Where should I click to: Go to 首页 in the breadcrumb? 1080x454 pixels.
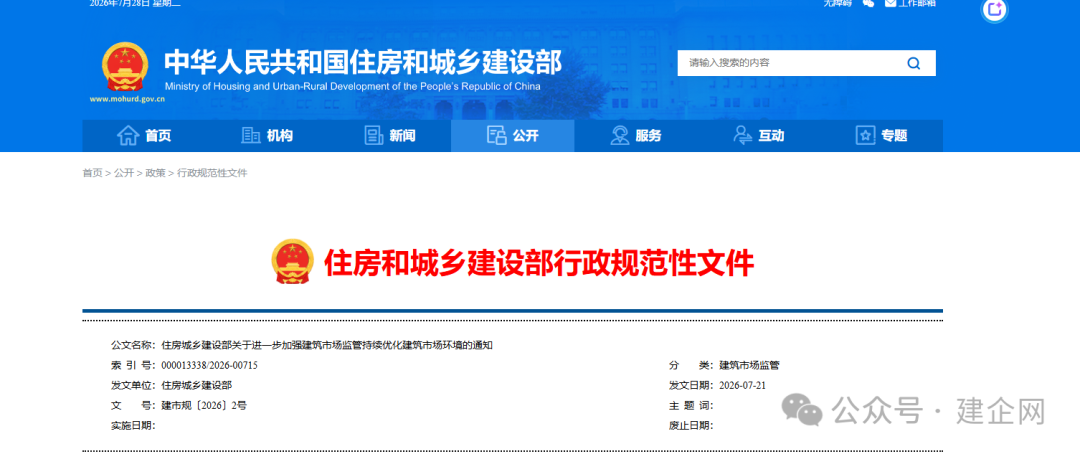tap(92, 173)
